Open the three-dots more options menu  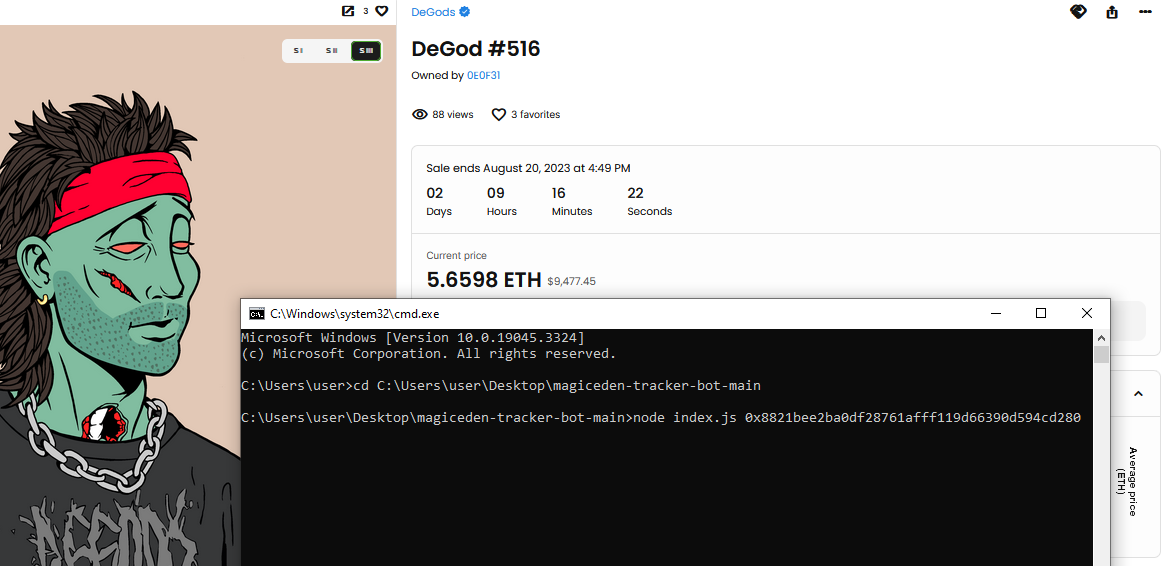[1145, 12]
